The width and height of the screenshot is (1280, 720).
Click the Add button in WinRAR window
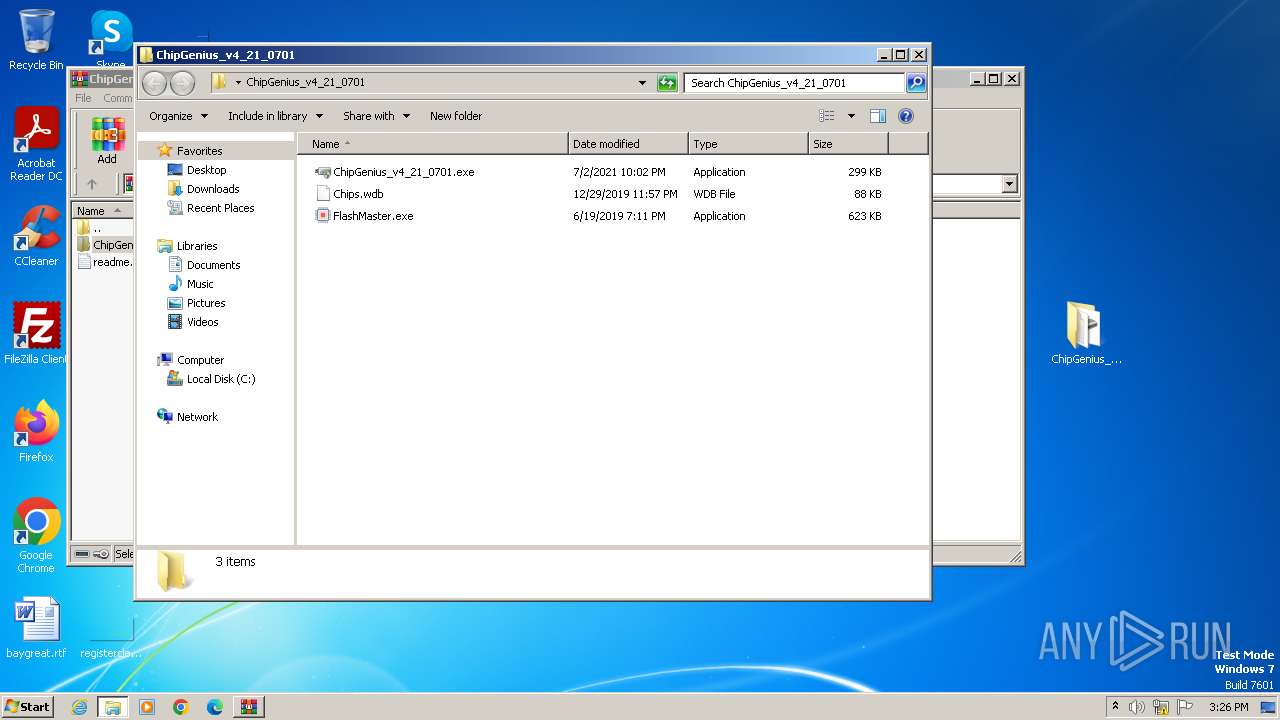[107, 141]
